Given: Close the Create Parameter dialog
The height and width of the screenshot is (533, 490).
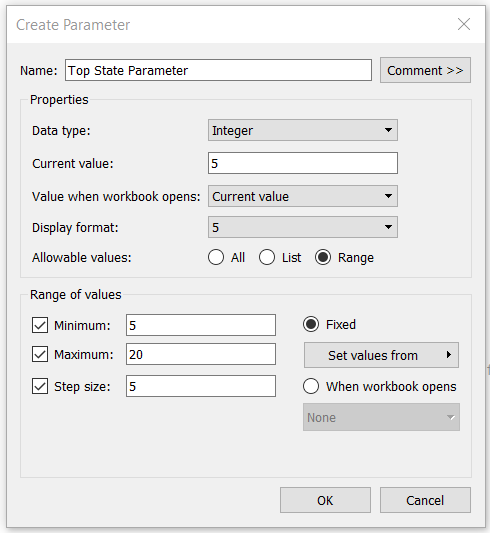Looking at the screenshot, I should [x=464, y=24].
